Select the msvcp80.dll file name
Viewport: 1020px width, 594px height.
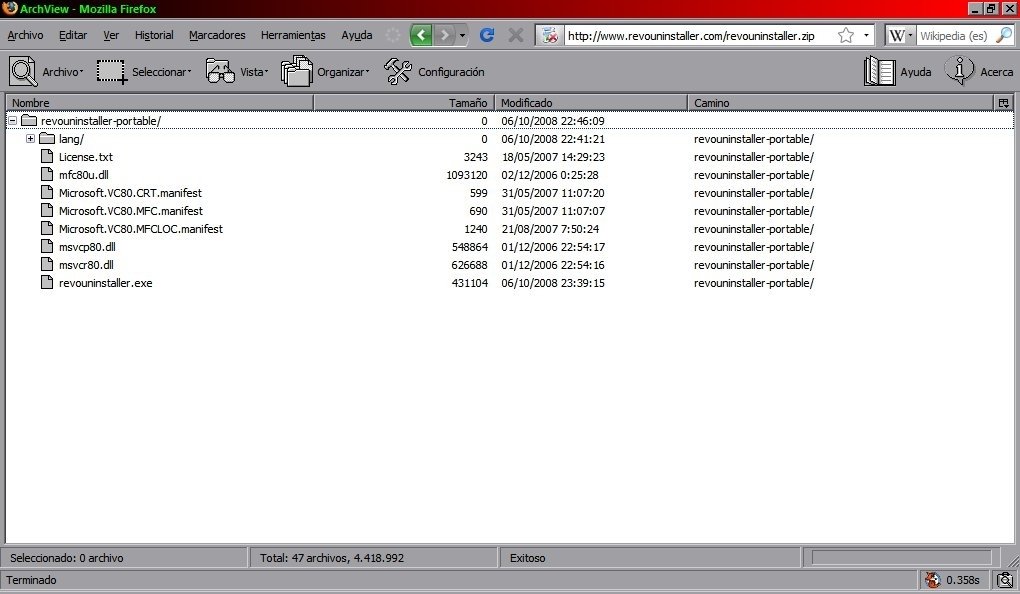[87, 247]
